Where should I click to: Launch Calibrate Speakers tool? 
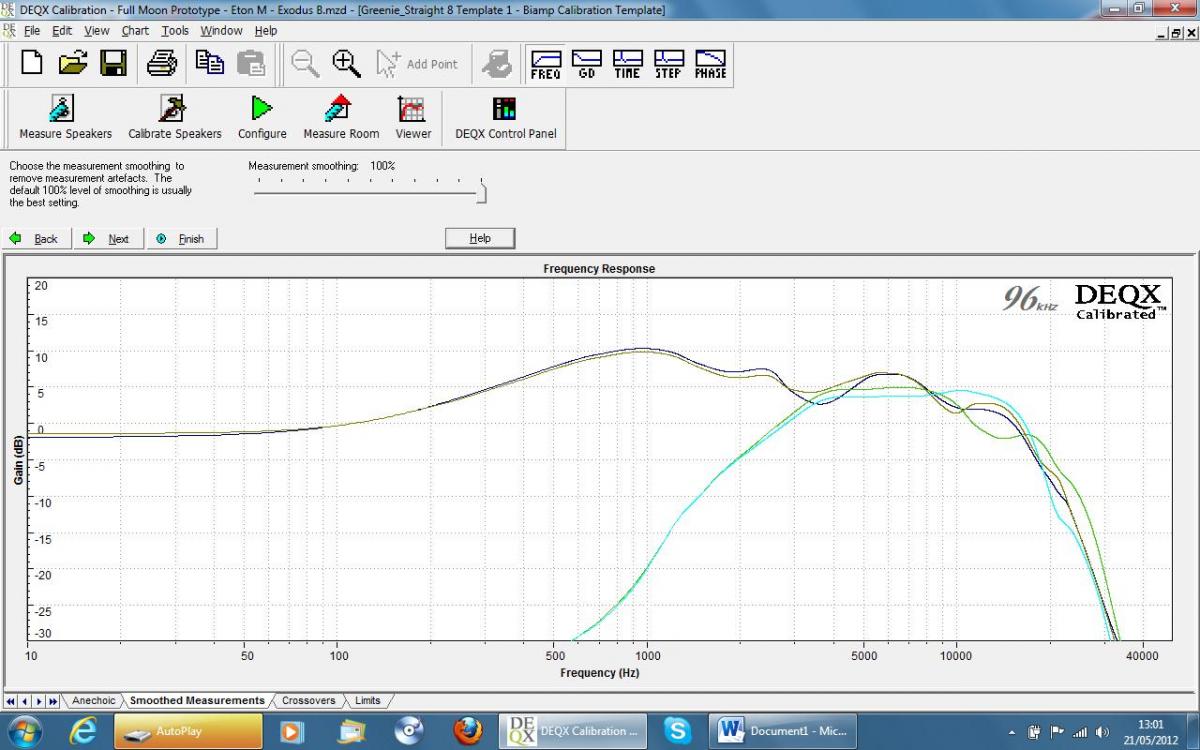(175, 118)
